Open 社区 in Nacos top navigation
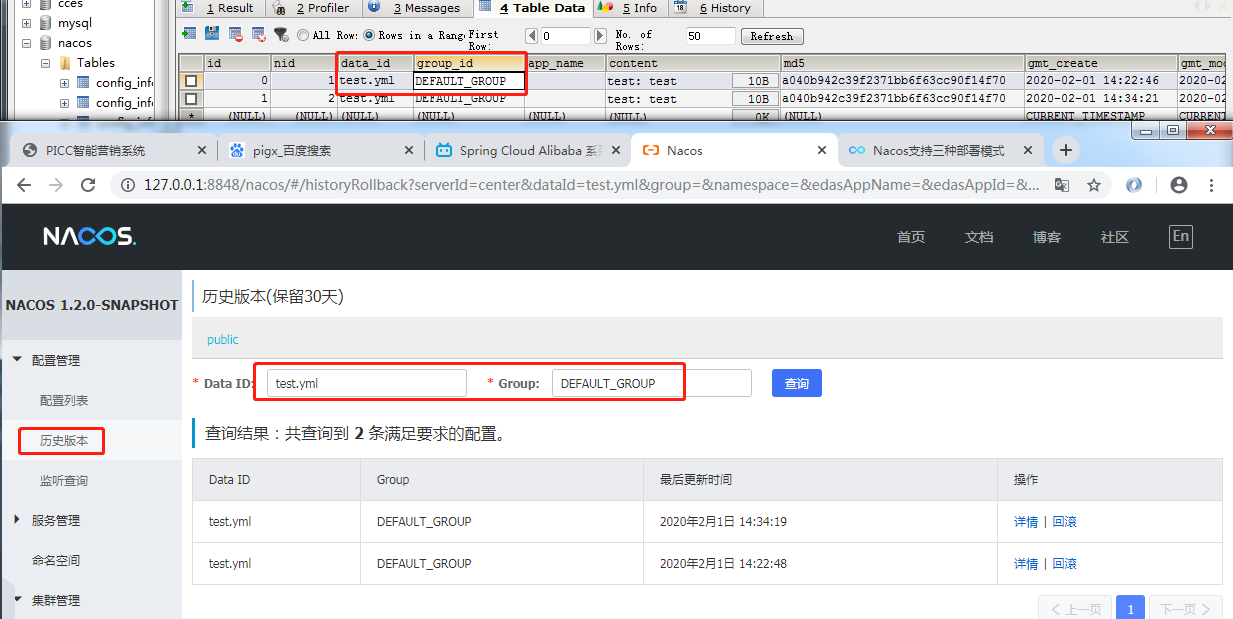Image resolution: width=1233 pixels, height=619 pixels. [1115, 237]
